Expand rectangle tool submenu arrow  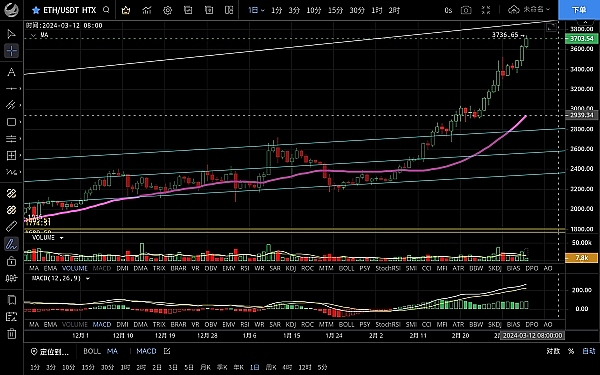pyautogui.click(x=19, y=122)
